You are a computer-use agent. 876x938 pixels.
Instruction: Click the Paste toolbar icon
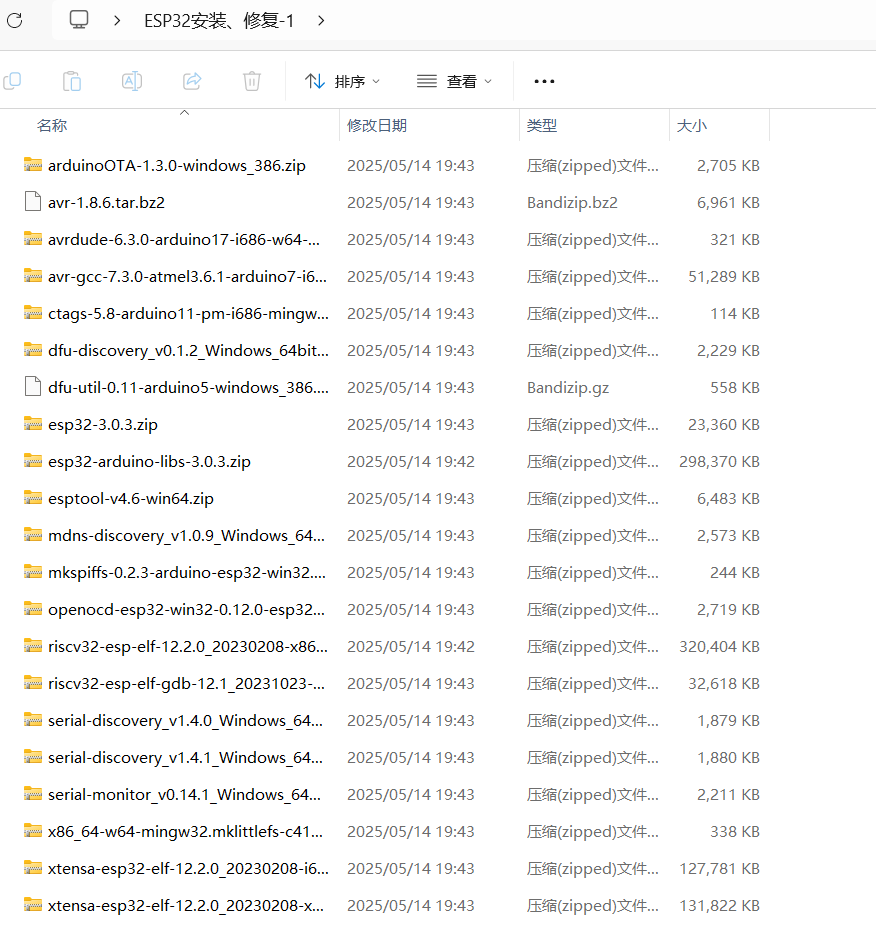point(72,81)
